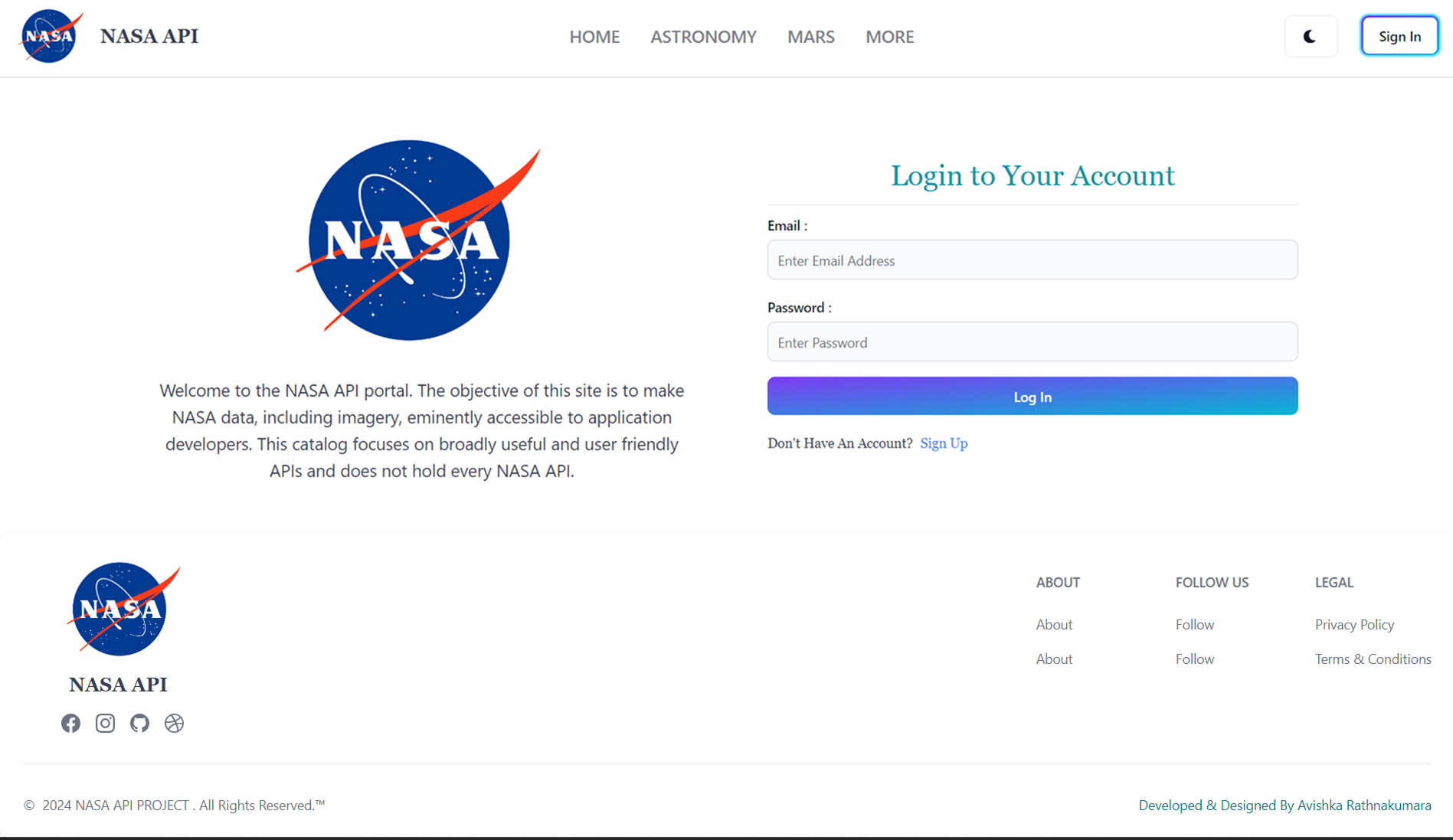Open the ASTRONOMY section
Image resolution: width=1453 pixels, height=840 pixels.
pos(703,36)
